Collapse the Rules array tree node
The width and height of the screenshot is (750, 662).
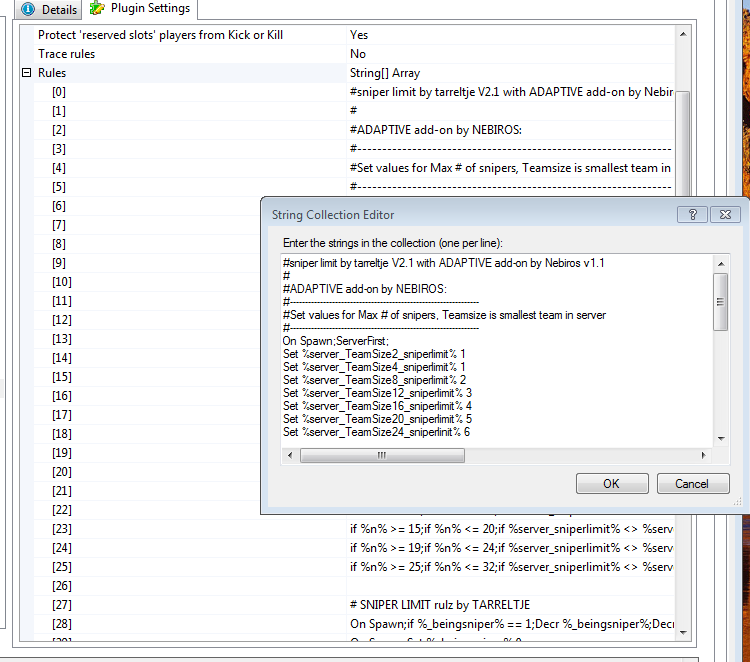(x=27, y=73)
